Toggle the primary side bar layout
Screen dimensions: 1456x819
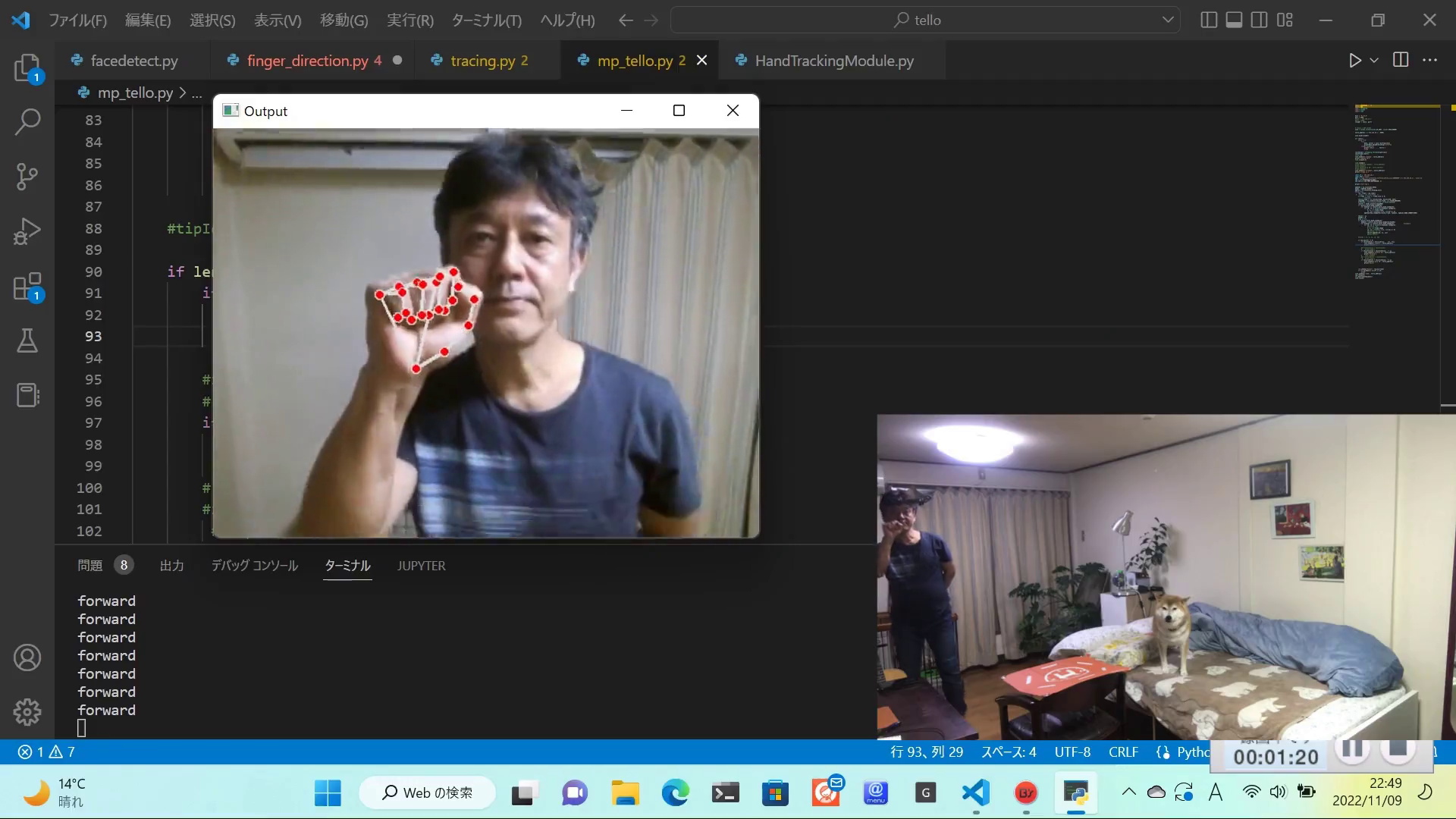coord(1209,20)
